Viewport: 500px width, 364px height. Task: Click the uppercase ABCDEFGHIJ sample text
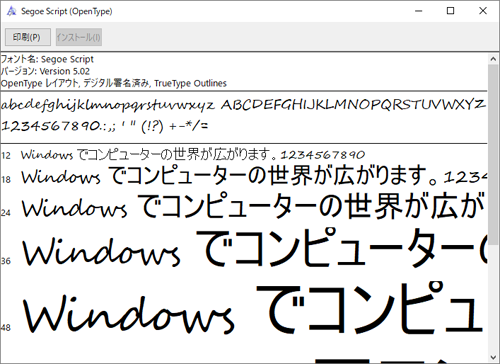pos(353,105)
